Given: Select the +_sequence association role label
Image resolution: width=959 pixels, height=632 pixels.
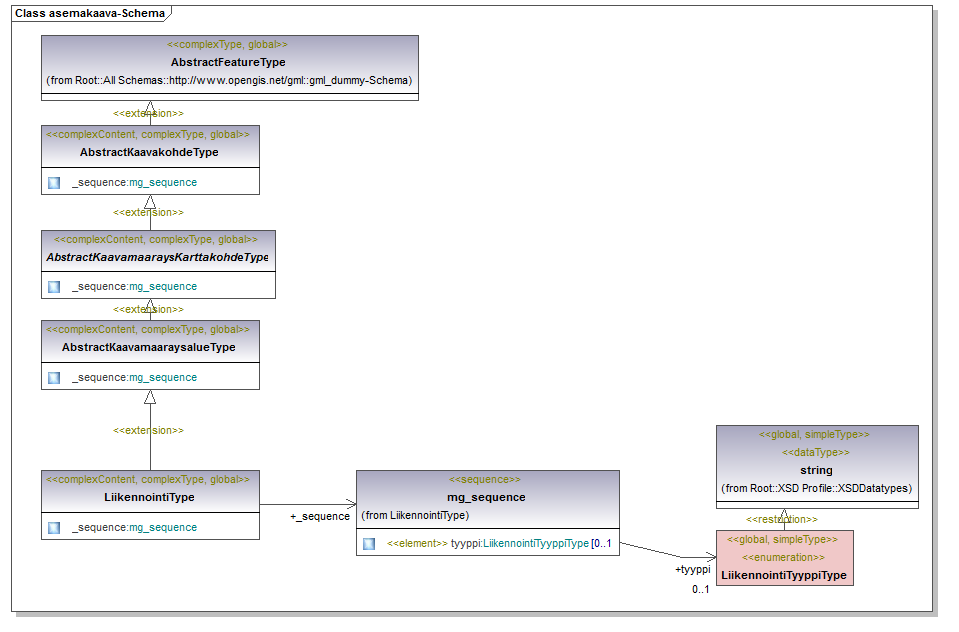Looking at the screenshot, I should pyautogui.click(x=319, y=517).
